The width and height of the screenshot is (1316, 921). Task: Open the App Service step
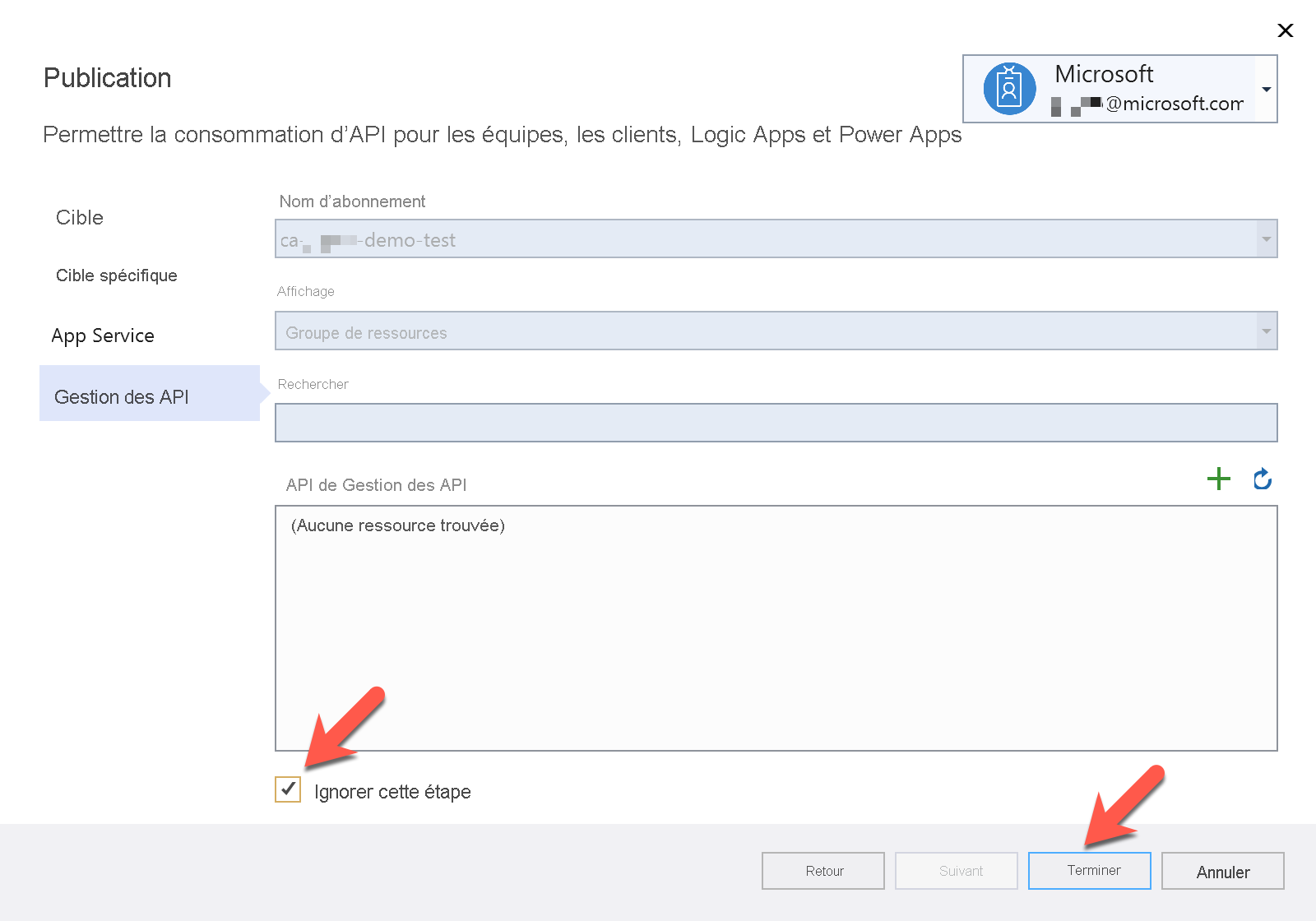click(103, 336)
